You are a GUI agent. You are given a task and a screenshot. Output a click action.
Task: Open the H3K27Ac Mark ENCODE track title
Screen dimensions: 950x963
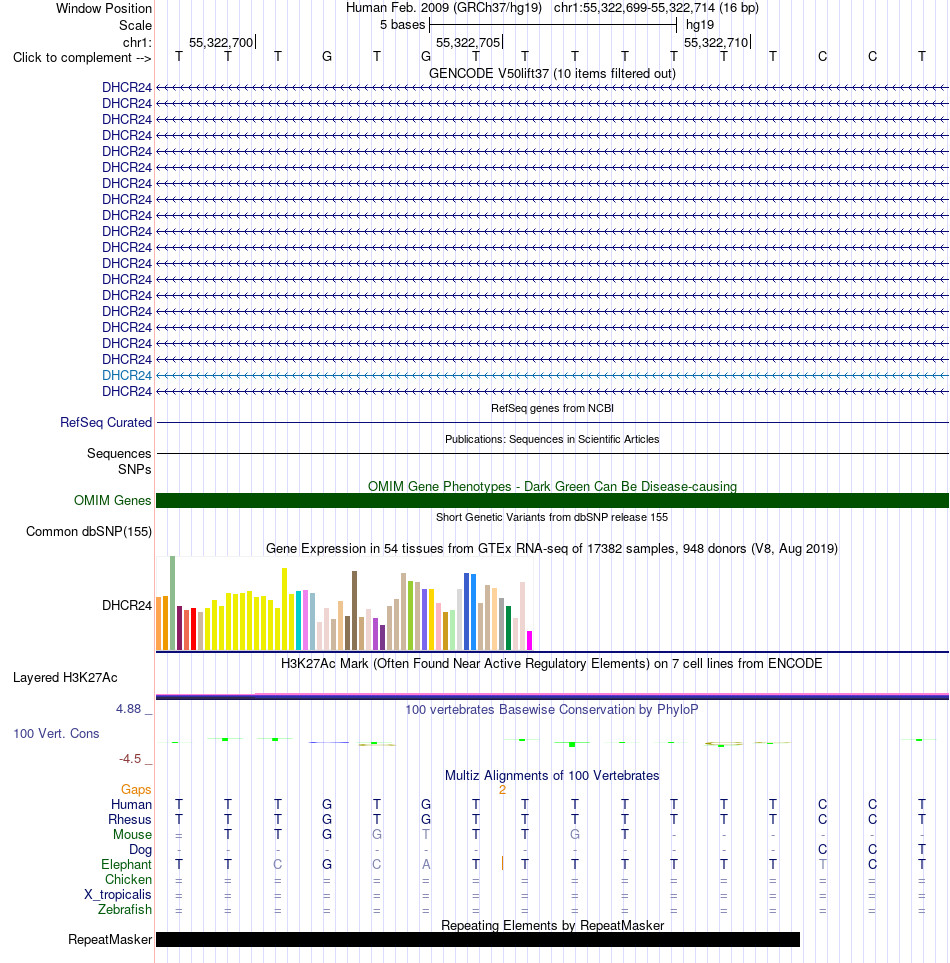552,664
